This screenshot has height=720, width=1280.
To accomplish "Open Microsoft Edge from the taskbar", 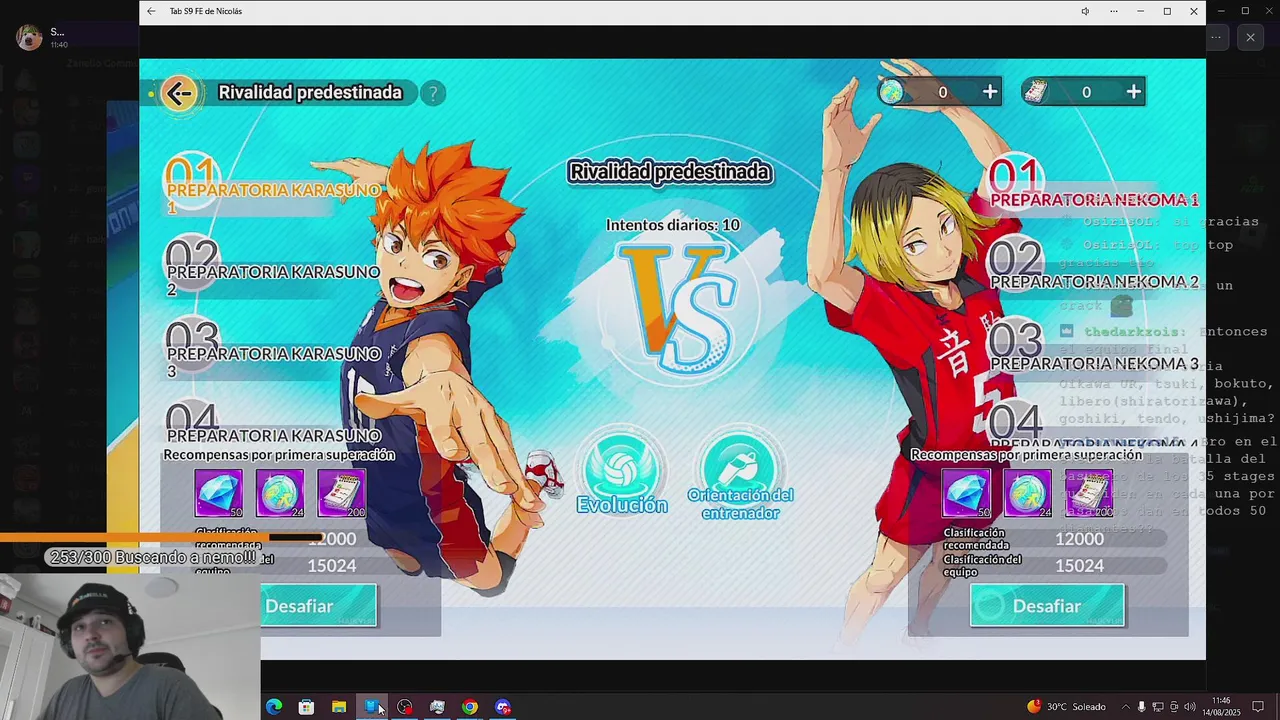I will click(x=273, y=707).
